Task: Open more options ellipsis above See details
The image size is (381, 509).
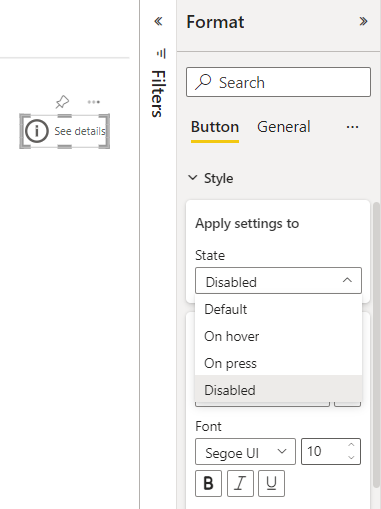Action: click(x=94, y=102)
